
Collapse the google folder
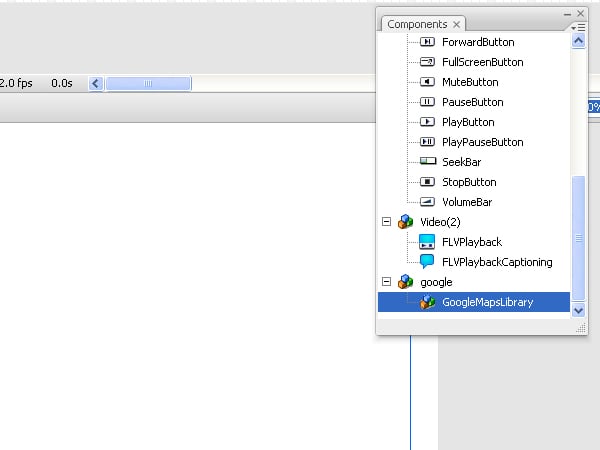tap(386, 282)
